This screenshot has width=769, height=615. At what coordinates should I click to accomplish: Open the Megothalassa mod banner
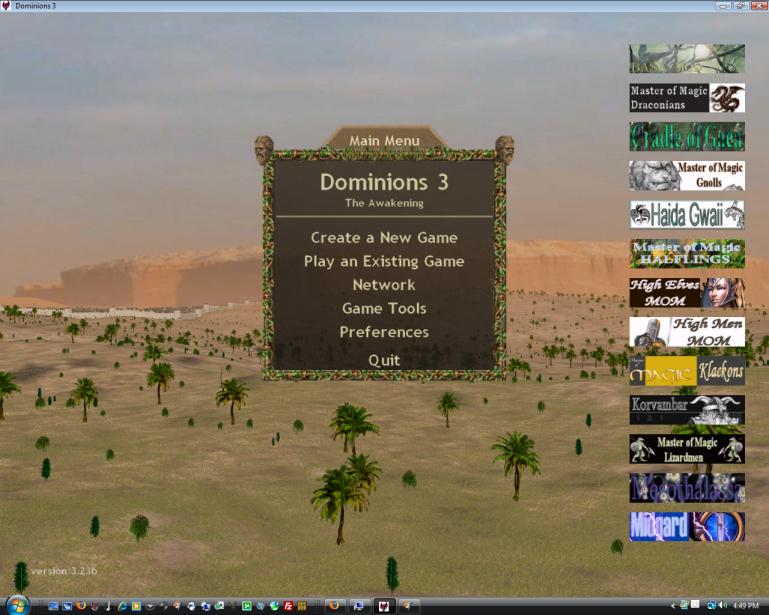[687, 488]
